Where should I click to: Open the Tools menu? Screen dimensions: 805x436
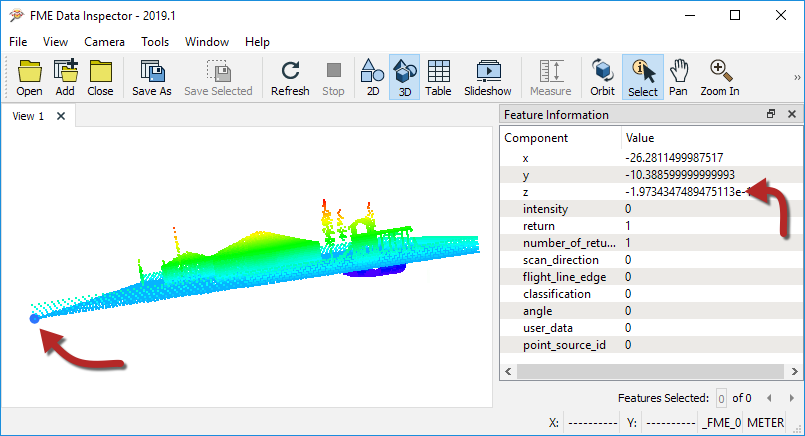[x=155, y=42]
